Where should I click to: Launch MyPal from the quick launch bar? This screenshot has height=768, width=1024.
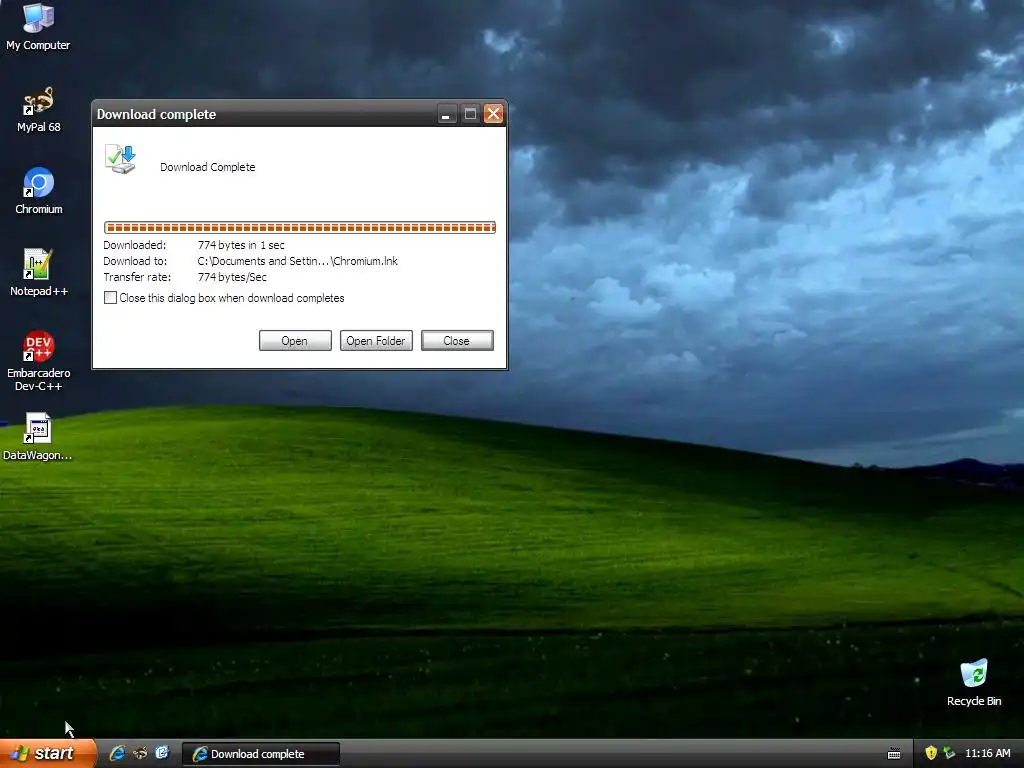[140, 753]
